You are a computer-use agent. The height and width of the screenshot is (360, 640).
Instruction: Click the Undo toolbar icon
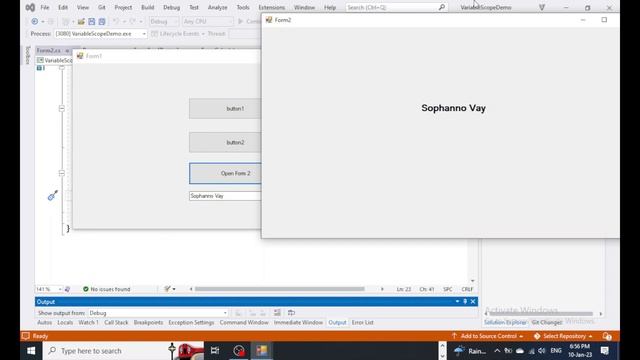(116, 21)
